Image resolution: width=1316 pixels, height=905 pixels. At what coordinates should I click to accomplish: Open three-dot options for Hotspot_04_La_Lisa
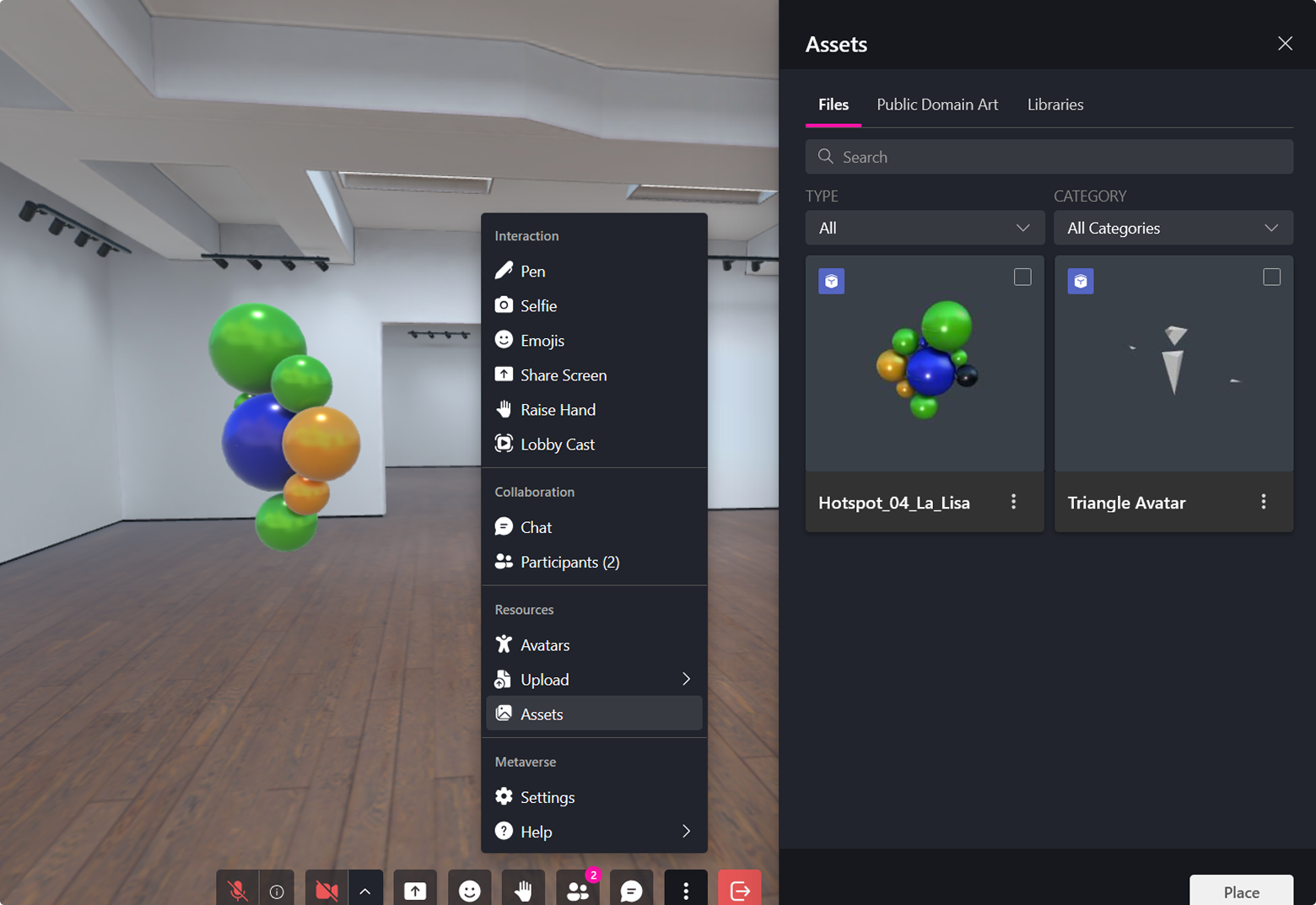click(x=1013, y=502)
